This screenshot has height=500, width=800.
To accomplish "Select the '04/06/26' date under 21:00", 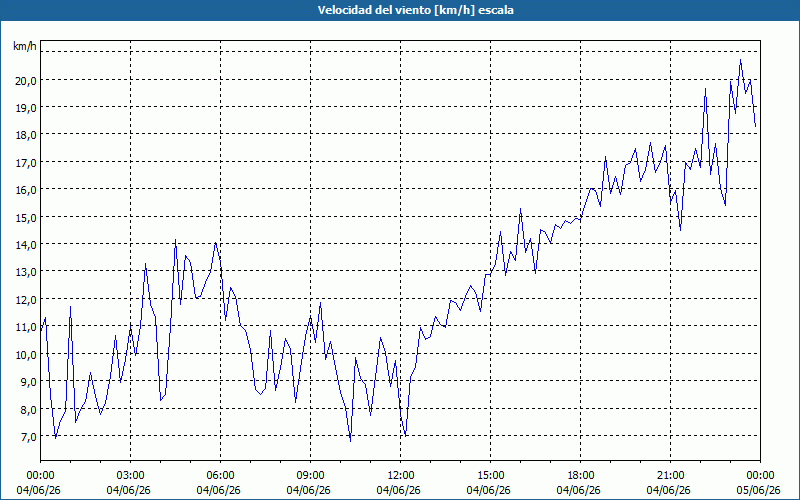I will 669,490.
